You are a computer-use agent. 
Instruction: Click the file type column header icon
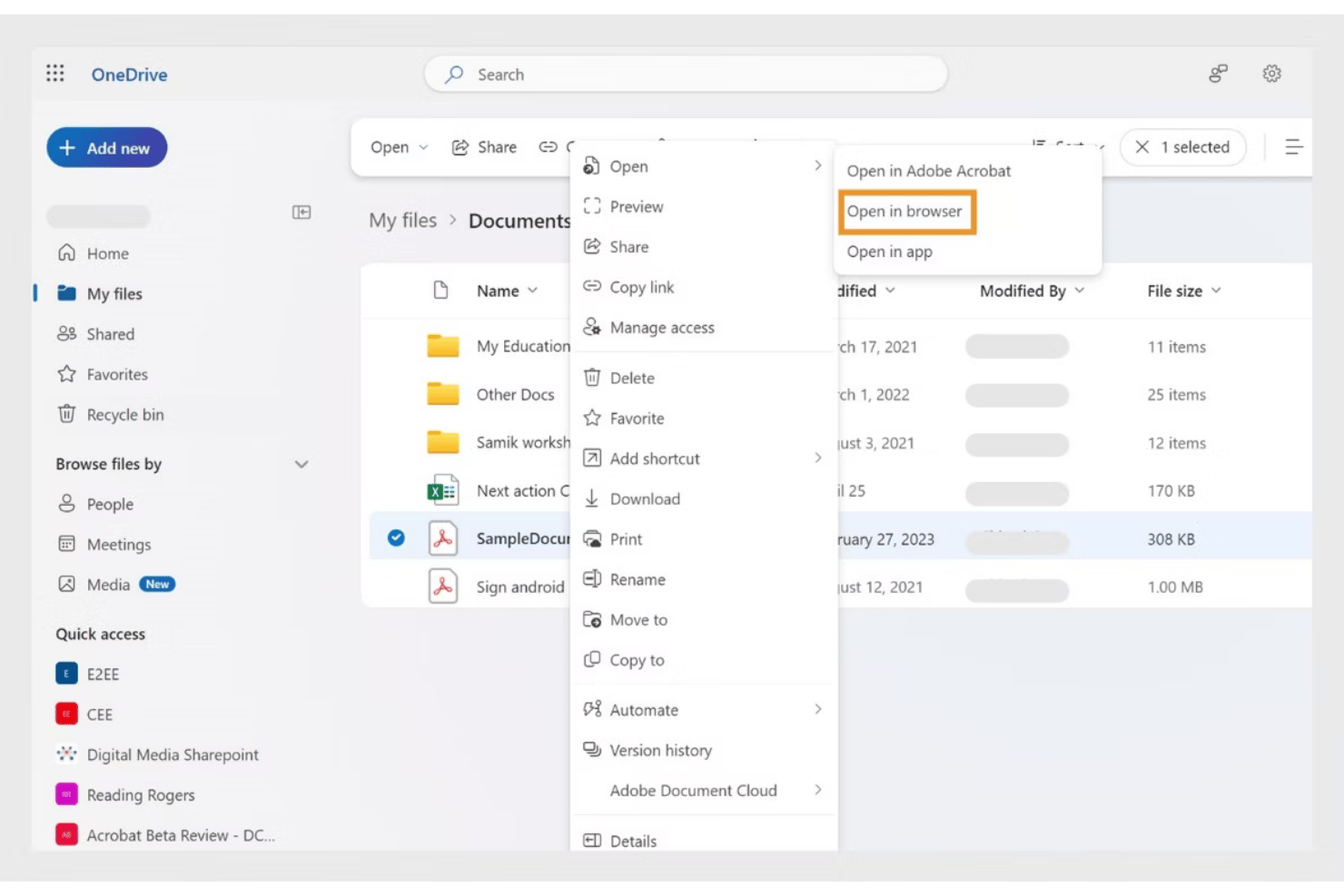tap(441, 290)
